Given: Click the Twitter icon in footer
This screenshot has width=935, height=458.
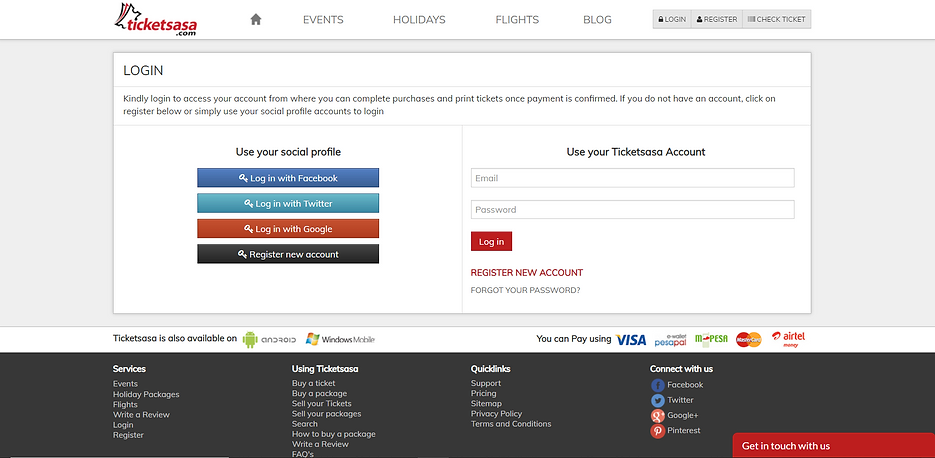Looking at the screenshot, I should click(x=657, y=400).
